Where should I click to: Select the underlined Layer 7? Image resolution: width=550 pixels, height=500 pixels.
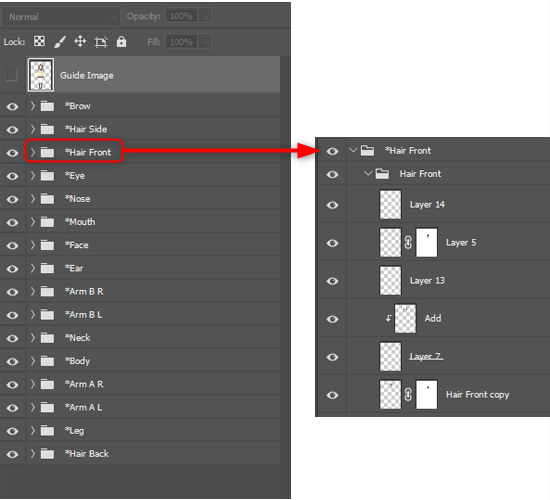click(426, 356)
